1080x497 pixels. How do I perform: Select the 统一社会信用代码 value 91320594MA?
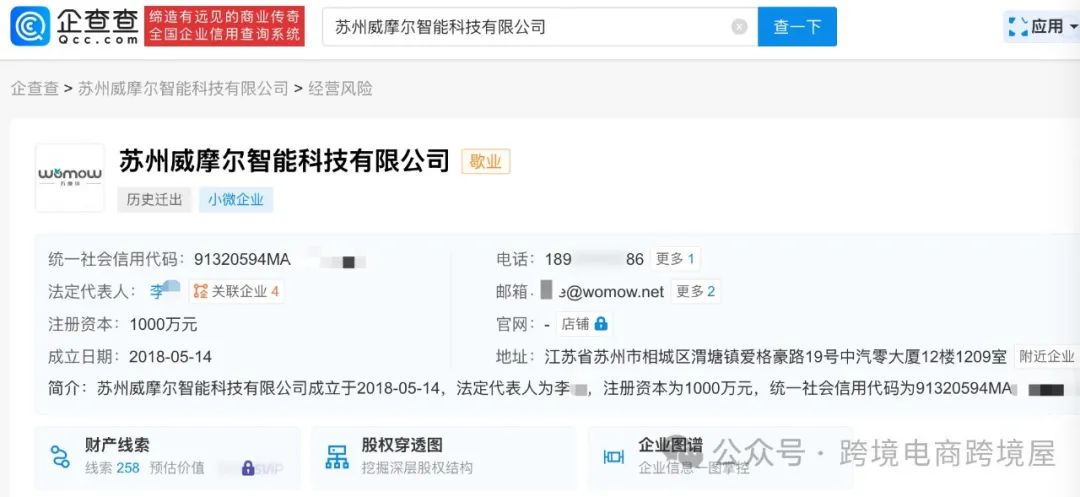(x=242, y=260)
